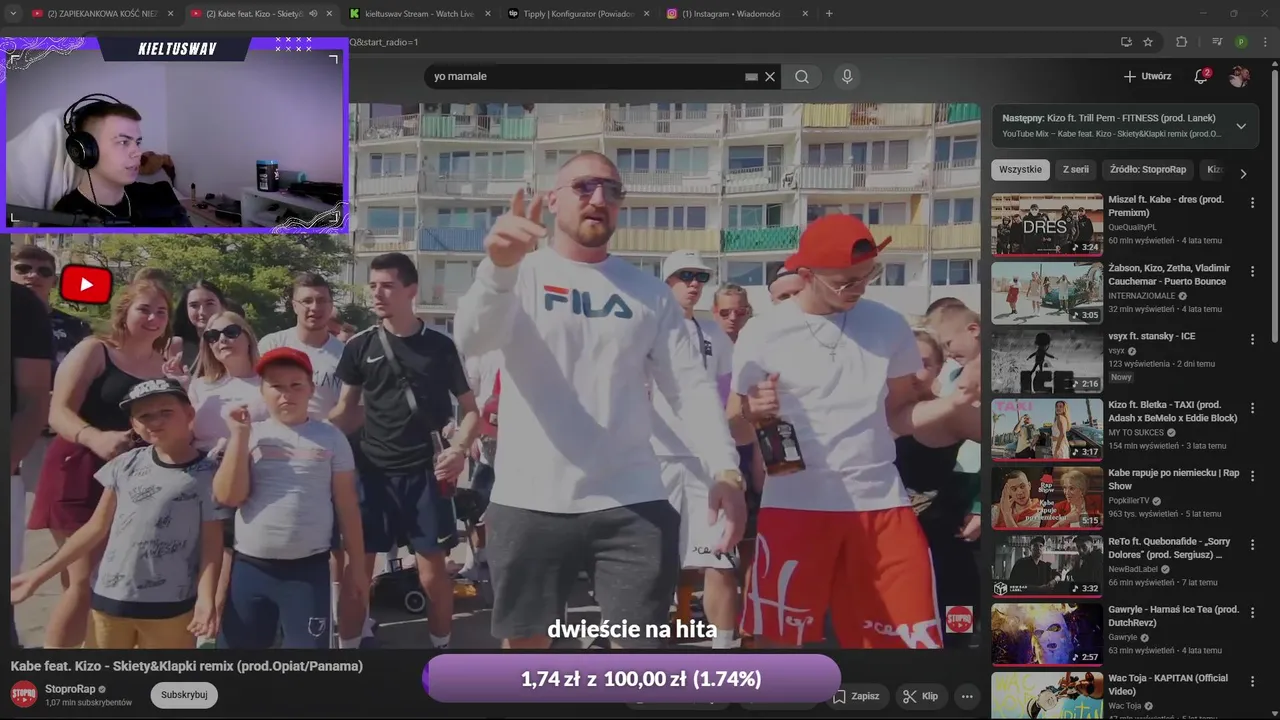Viewport: 1280px width, 720px height.
Task: Open options for Gawryle Harnaś Ice Tea
Action: coord(1252,613)
